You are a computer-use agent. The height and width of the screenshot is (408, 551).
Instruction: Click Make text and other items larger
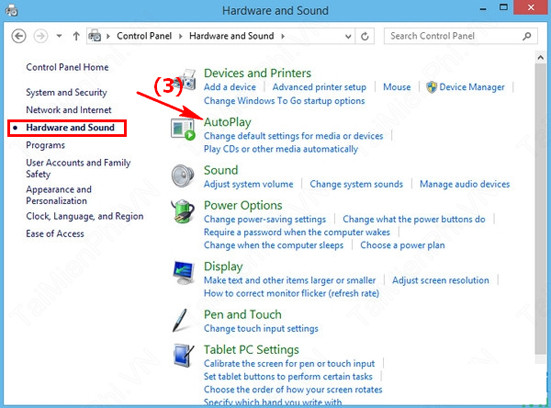[290, 280]
